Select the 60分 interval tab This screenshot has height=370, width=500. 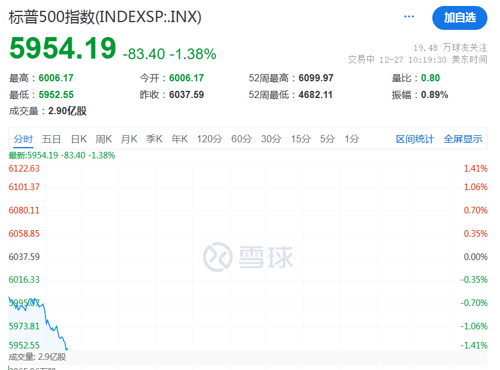(242, 139)
